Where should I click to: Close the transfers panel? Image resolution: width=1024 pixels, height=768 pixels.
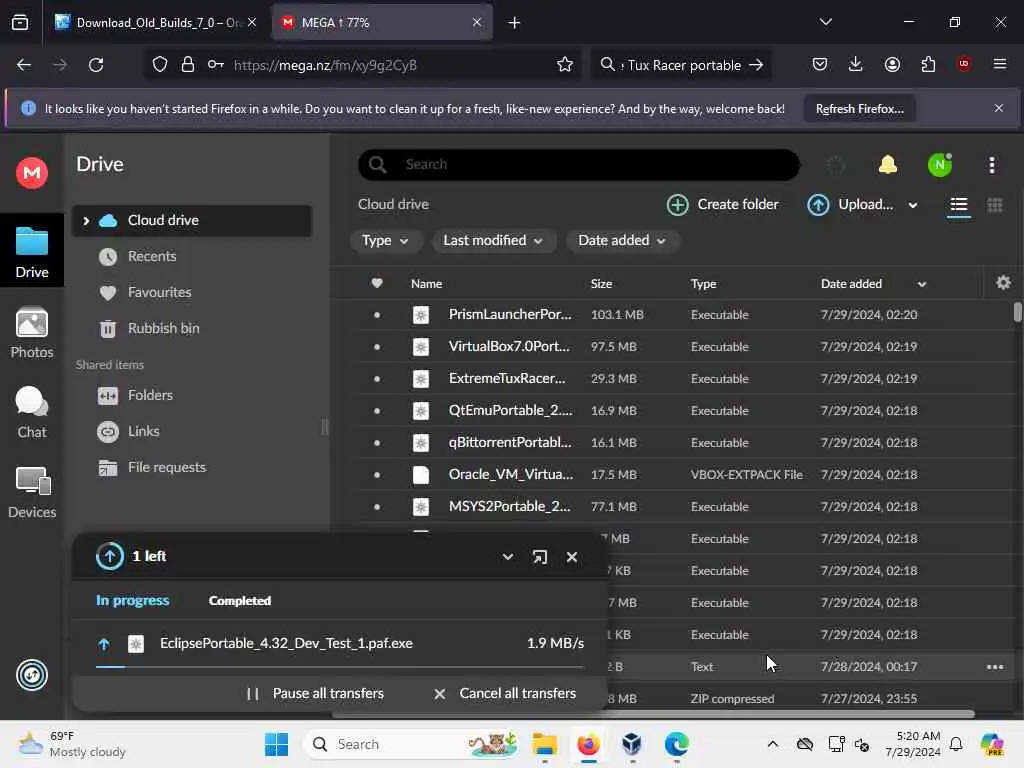point(571,557)
